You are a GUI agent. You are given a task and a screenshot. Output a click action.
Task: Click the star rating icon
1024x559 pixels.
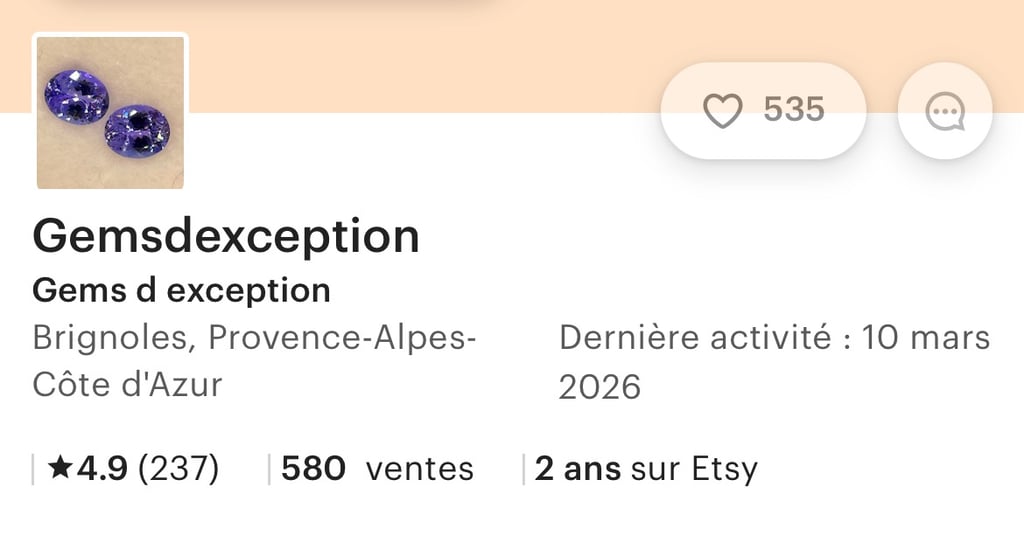(x=60, y=468)
